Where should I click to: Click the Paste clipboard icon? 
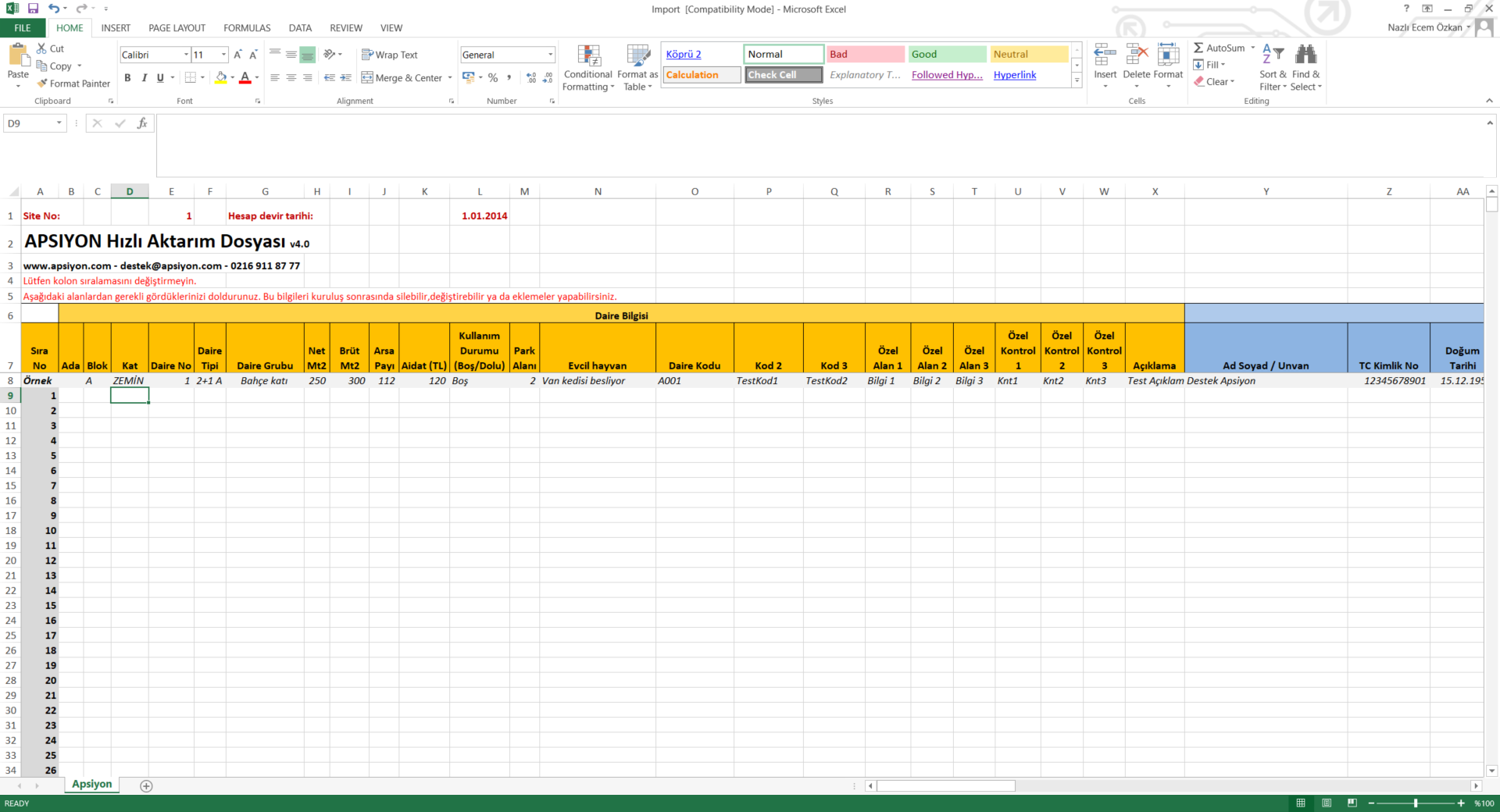pyautogui.click(x=18, y=56)
